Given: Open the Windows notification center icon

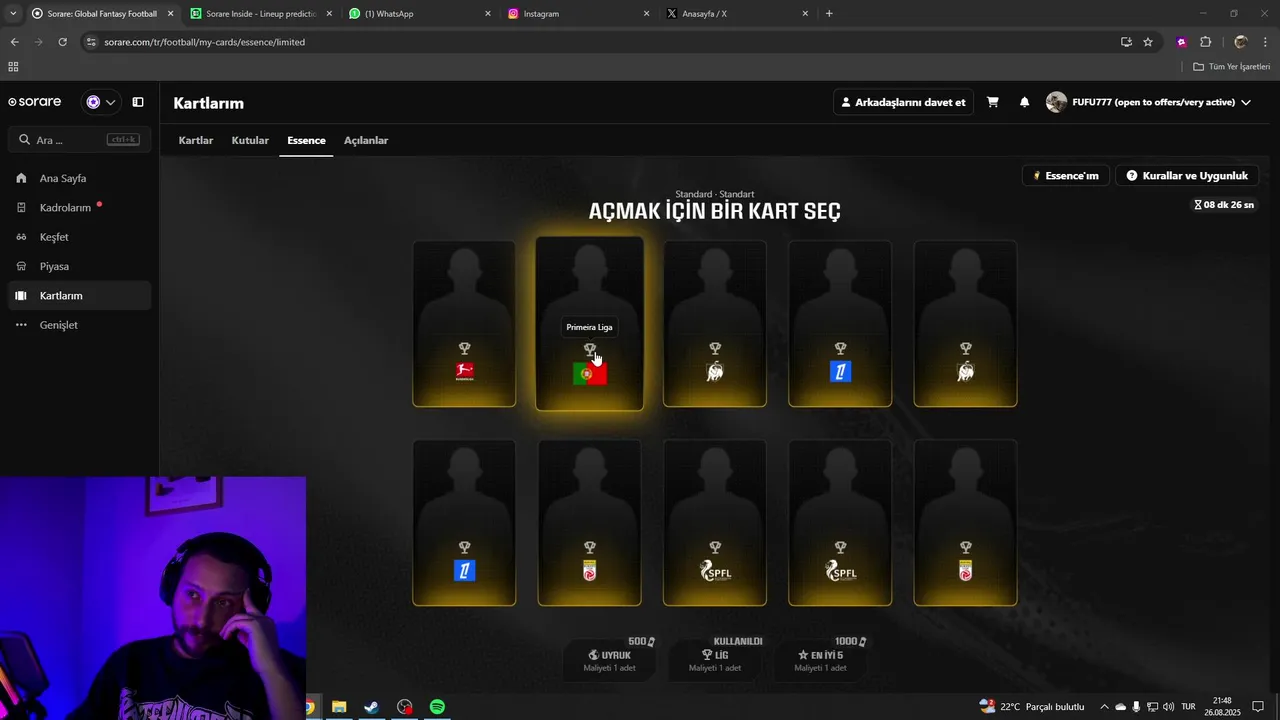Looking at the screenshot, I should [1258, 707].
